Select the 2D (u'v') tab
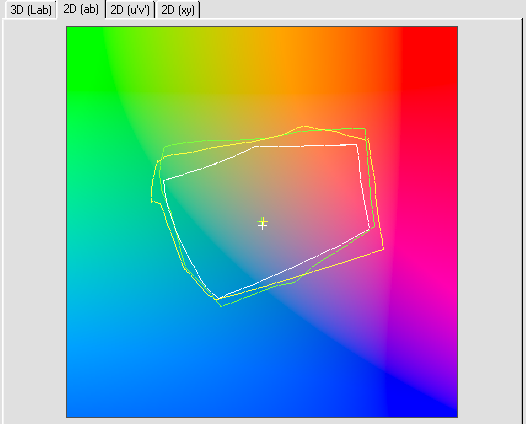The height and width of the screenshot is (424, 526). 130,10
